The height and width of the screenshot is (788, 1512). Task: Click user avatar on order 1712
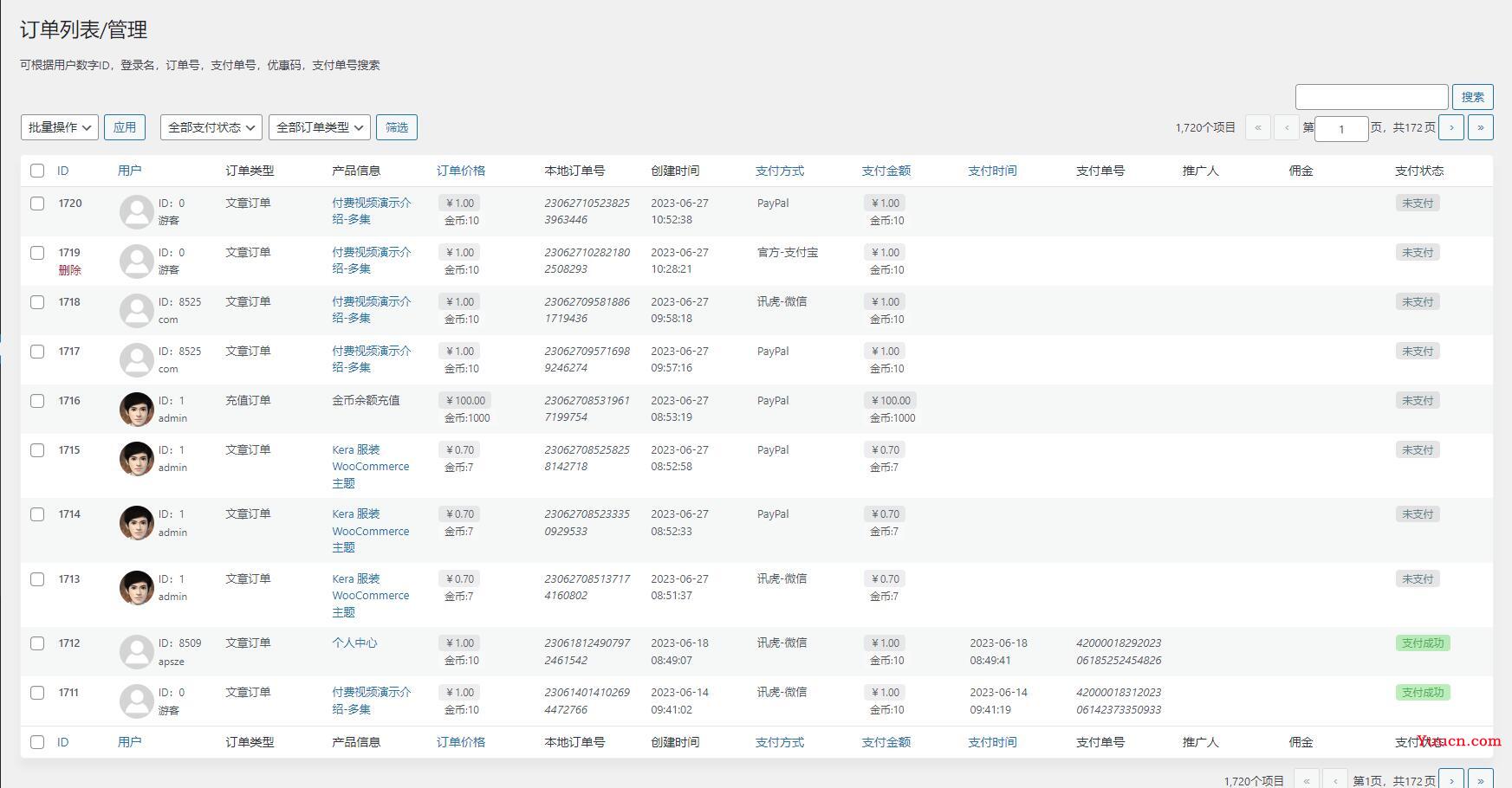click(x=136, y=651)
